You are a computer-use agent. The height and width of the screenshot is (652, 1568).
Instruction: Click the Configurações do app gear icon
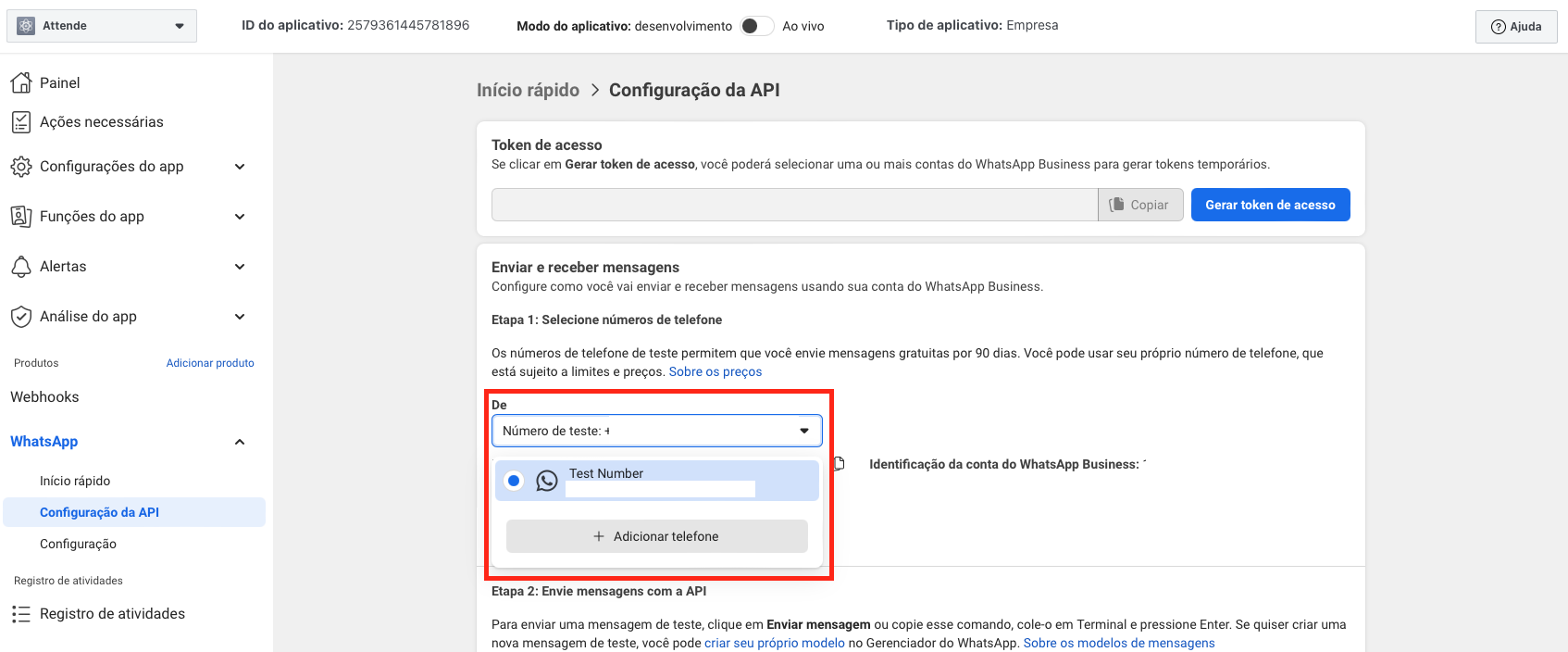click(21, 167)
